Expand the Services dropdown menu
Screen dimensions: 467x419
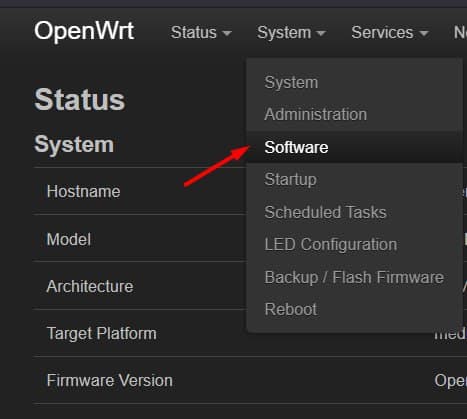click(x=389, y=33)
